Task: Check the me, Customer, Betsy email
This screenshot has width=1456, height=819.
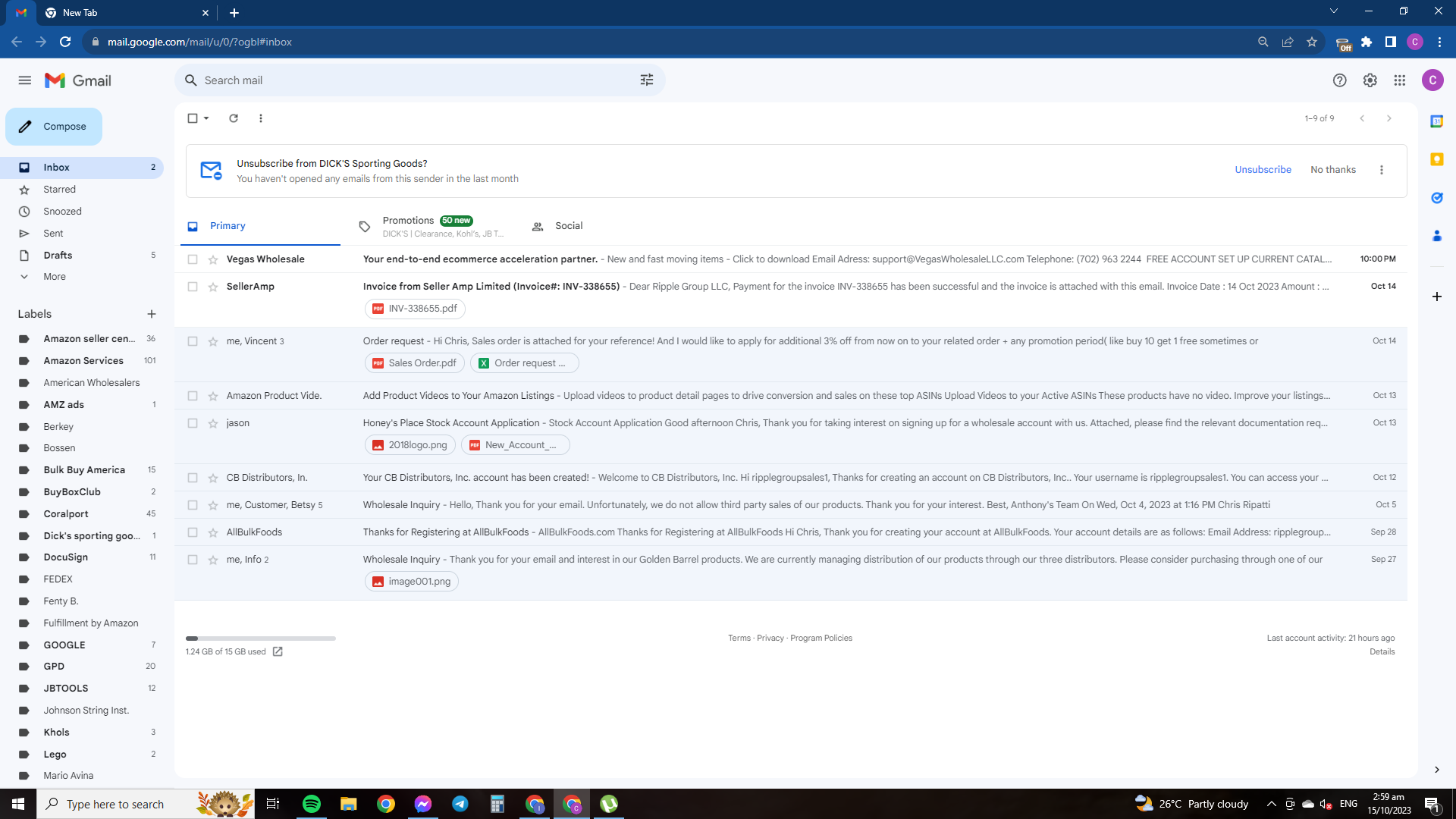Action: tap(193, 505)
